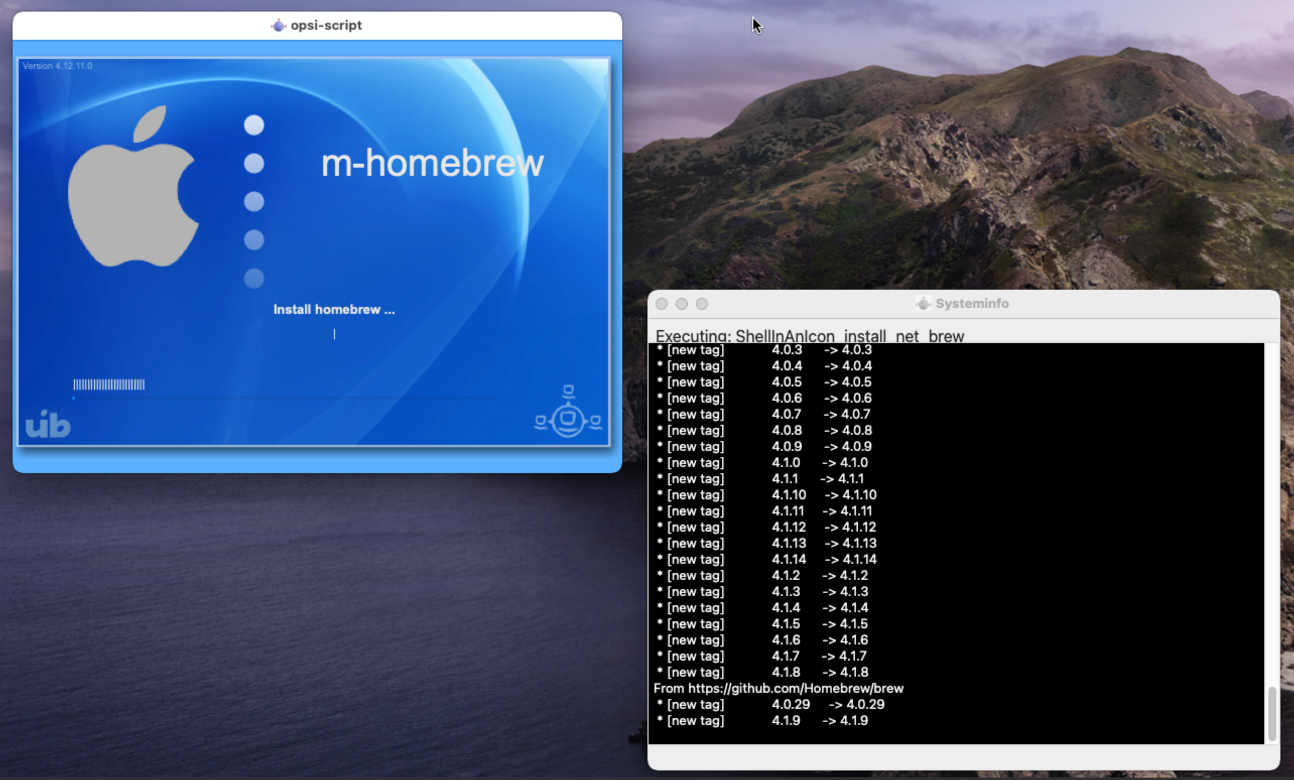Select the 4.1.6 -> 4.1.6 tag line
This screenshot has height=780, width=1294.
pos(763,640)
